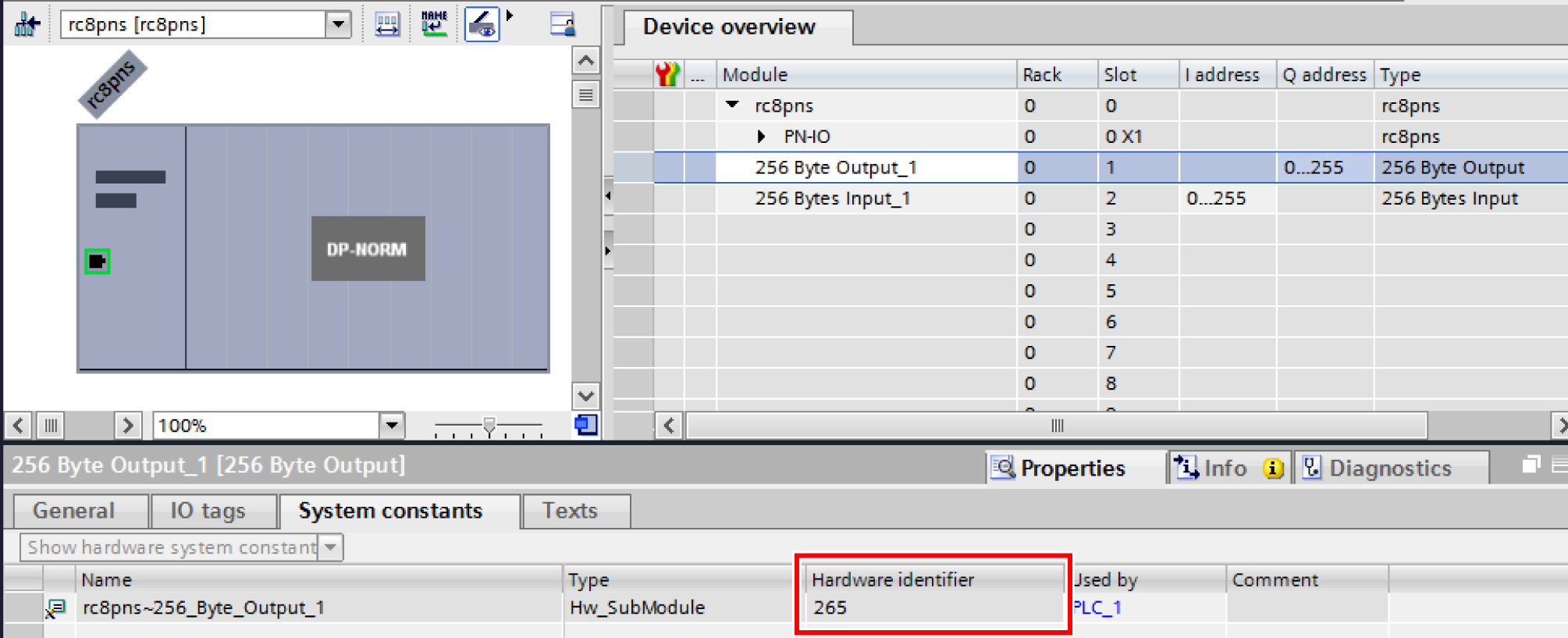The image size is (1568, 638).
Task: Select the 256 Bytes Input_1 module row
Action: (832, 198)
